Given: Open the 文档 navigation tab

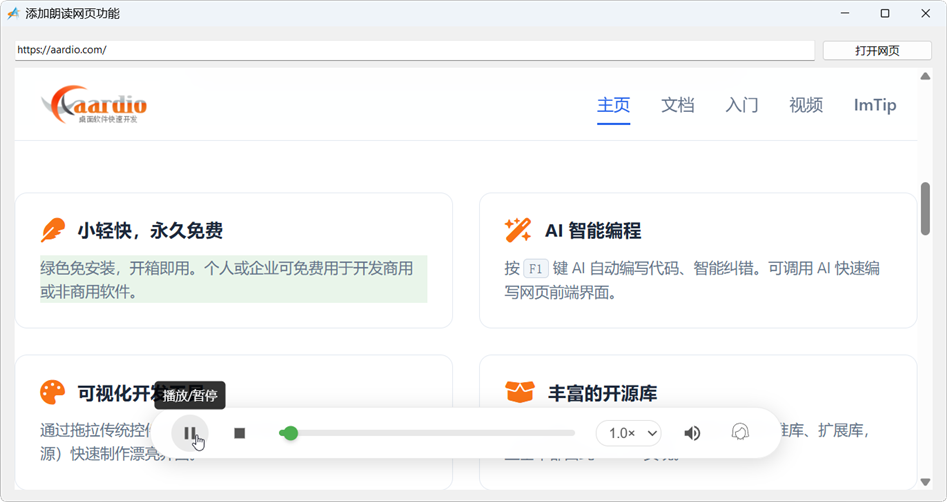Looking at the screenshot, I should click(677, 105).
